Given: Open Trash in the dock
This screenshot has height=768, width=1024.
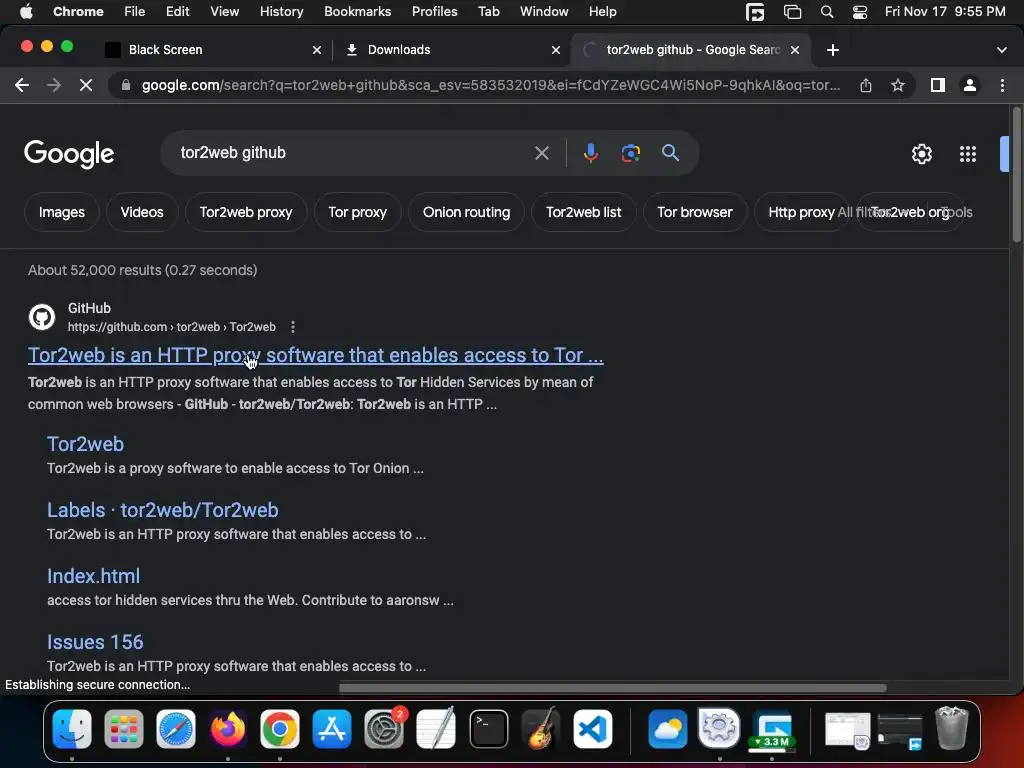Looking at the screenshot, I should click(x=952, y=728).
